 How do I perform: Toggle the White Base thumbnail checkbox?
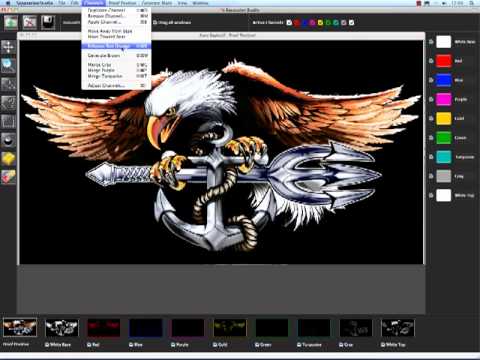[47, 345]
